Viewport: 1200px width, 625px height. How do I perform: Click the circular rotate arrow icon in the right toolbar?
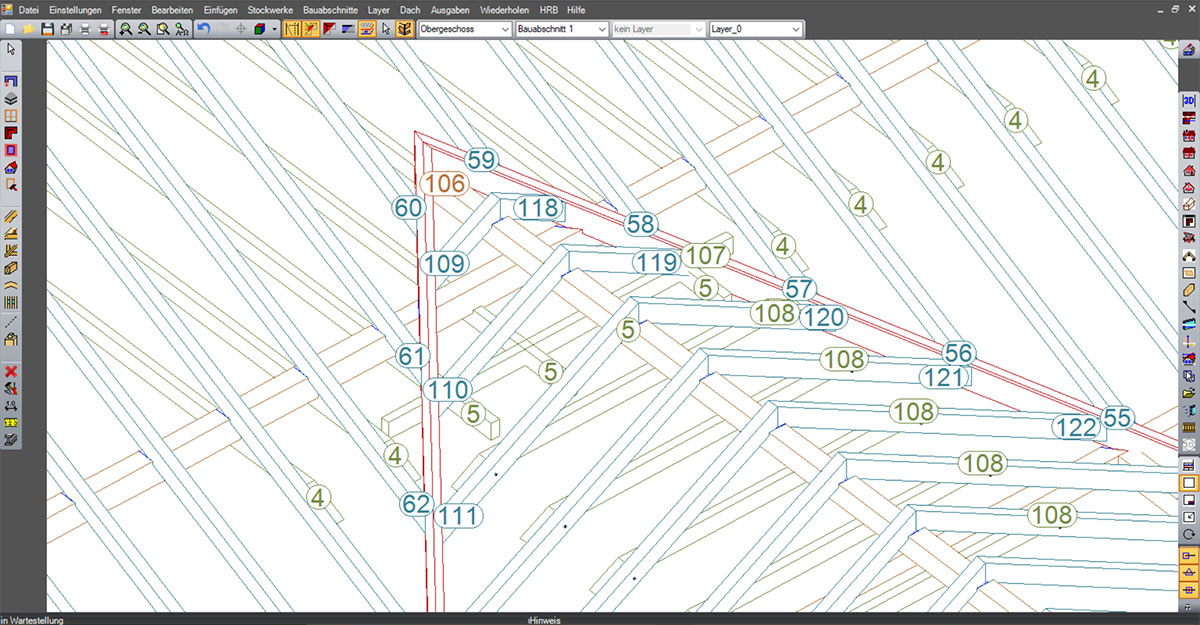(x=1189, y=534)
